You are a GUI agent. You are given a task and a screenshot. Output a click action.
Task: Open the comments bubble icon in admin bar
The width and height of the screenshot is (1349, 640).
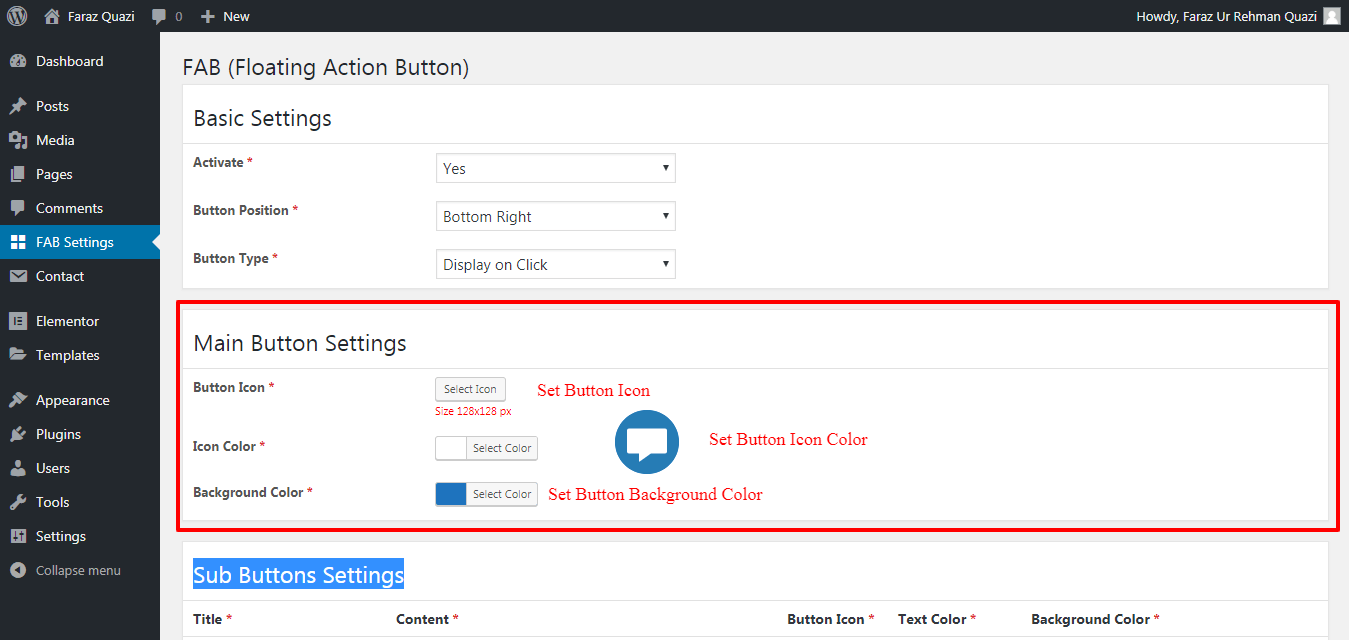tap(159, 16)
